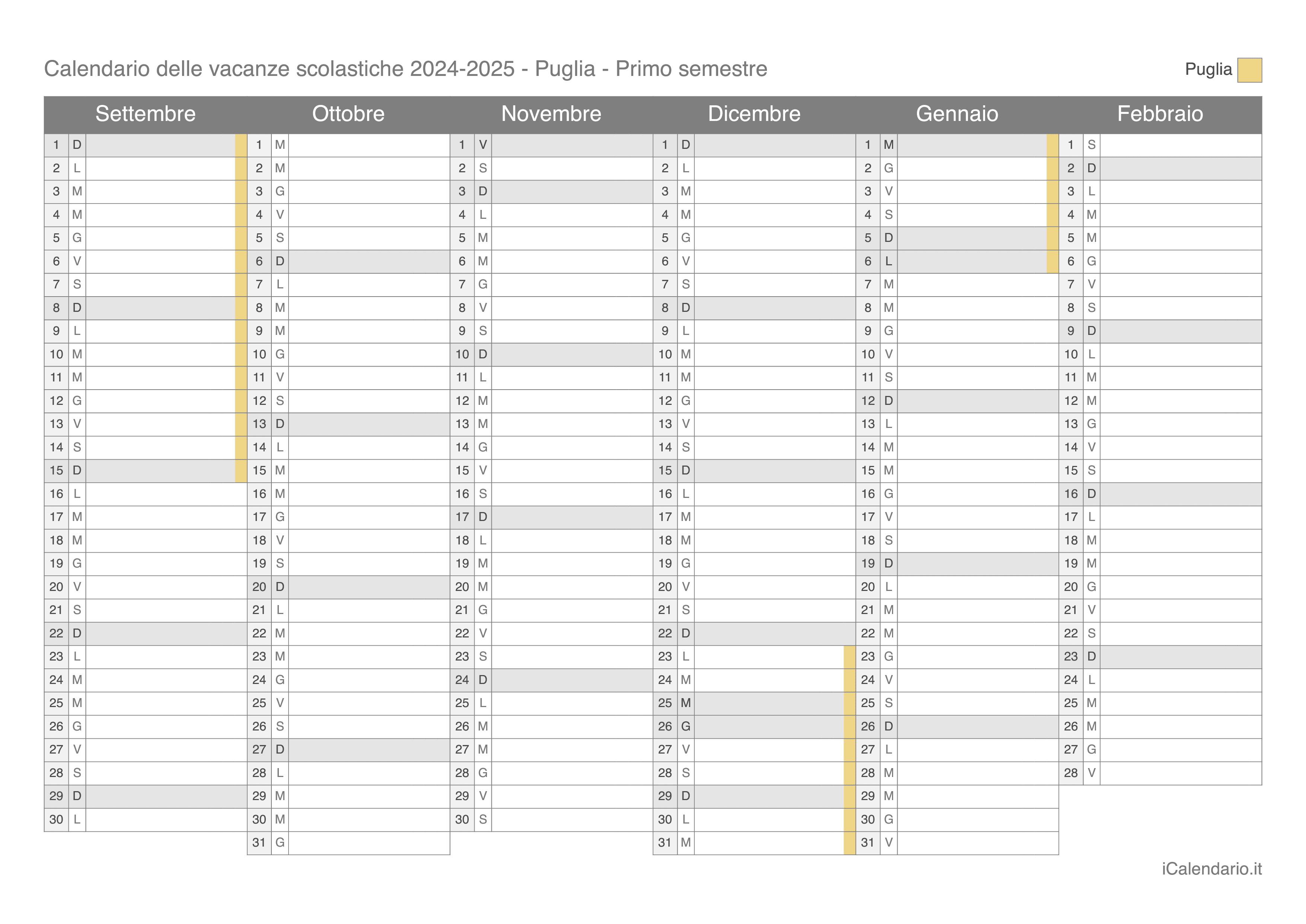Viewport: 1306px width, 924px height.
Task: Select the 31 Ottobre day row
Action: coord(348,843)
